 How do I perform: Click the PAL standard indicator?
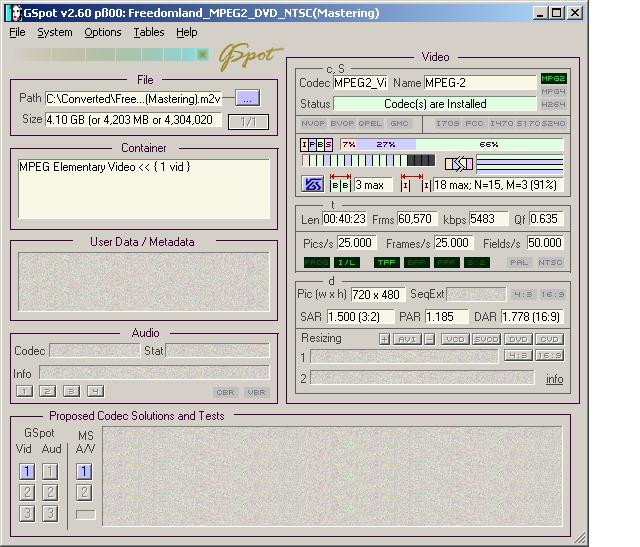tap(519, 262)
